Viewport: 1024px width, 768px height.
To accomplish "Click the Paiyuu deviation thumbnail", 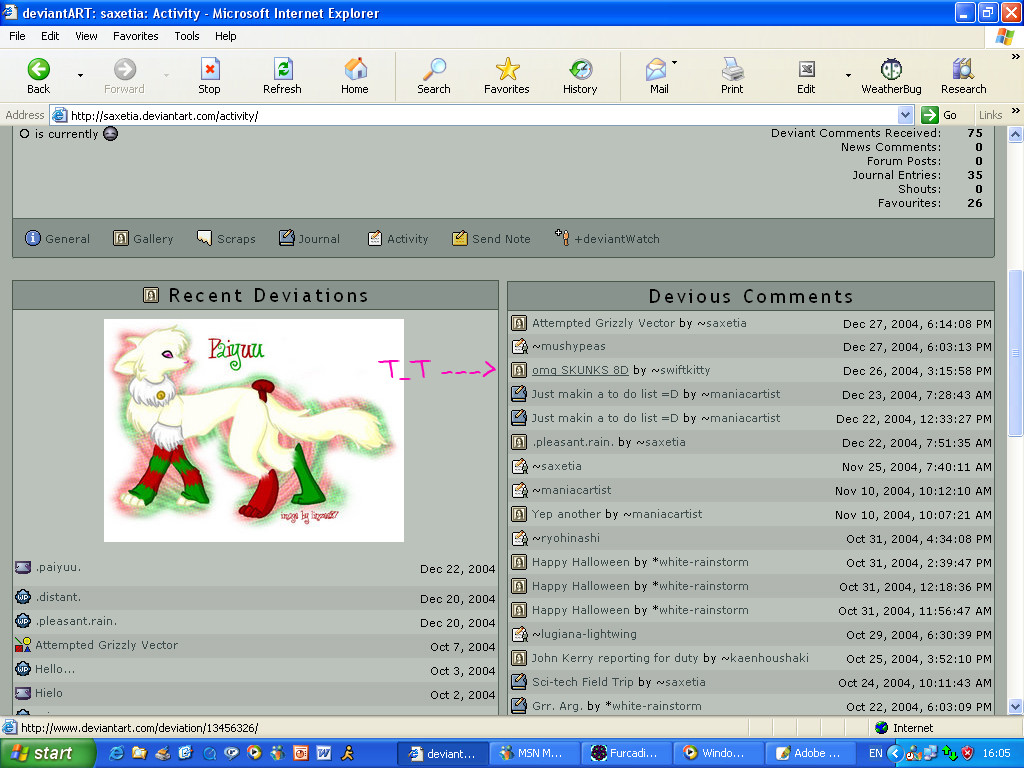I will point(254,430).
